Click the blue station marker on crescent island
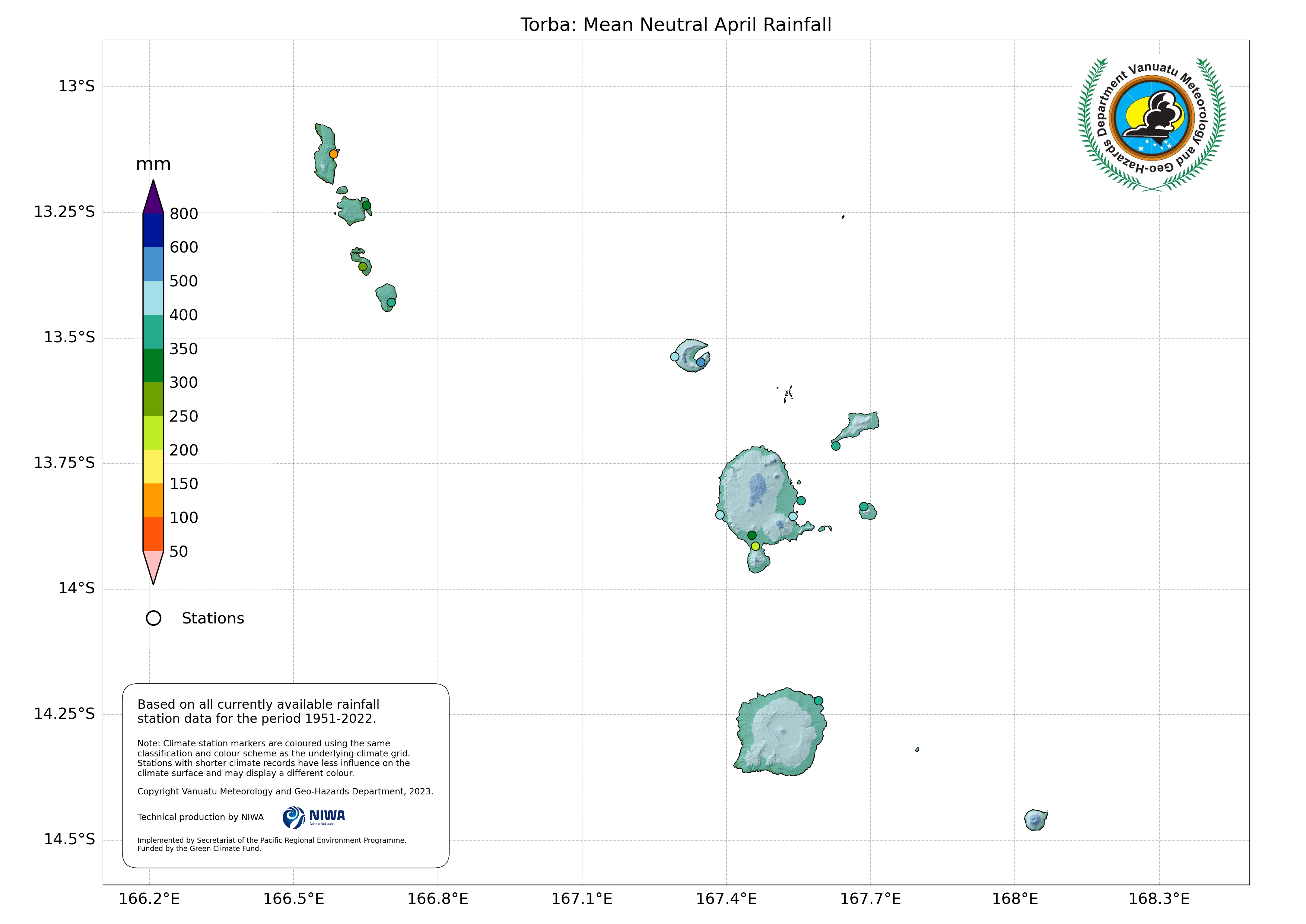This screenshot has height=924, width=1306. (701, 362)
